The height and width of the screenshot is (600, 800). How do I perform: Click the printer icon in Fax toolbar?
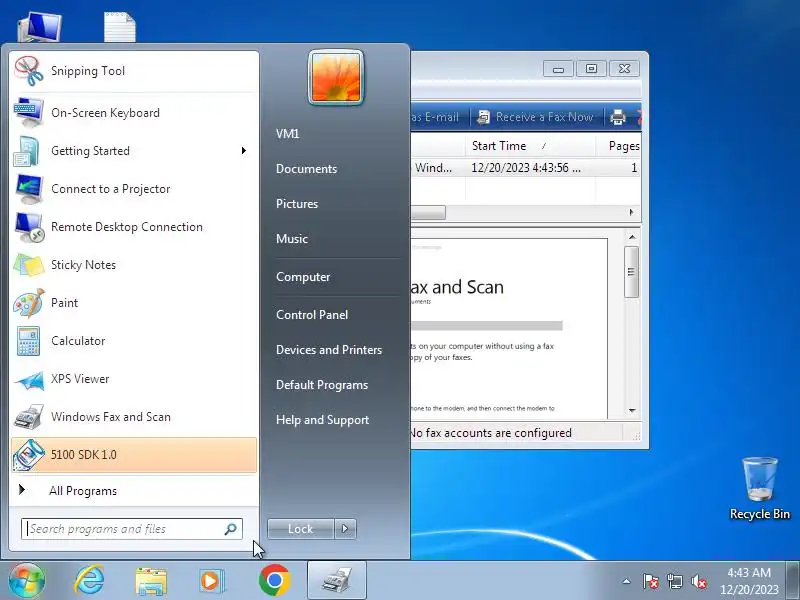coord(618,117)
